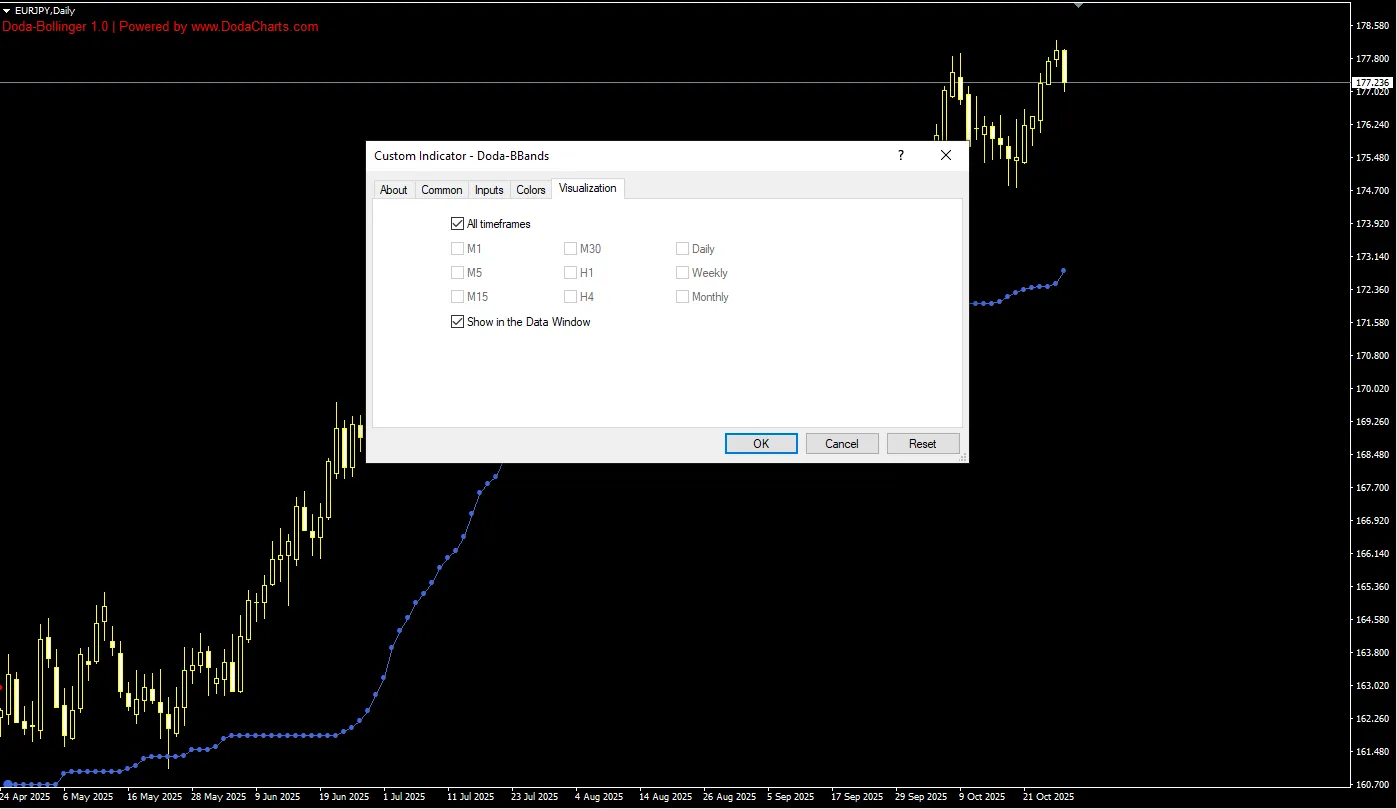
Task: Click the H4 timeframe checkbox
Action: pos(571,297)
